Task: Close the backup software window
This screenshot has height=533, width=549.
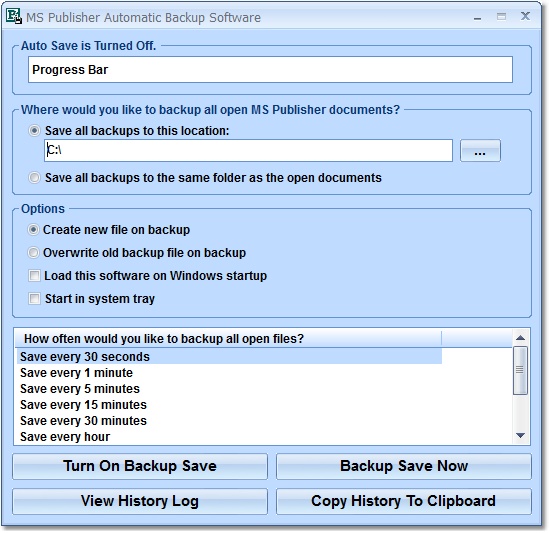Action: [525, 16]
